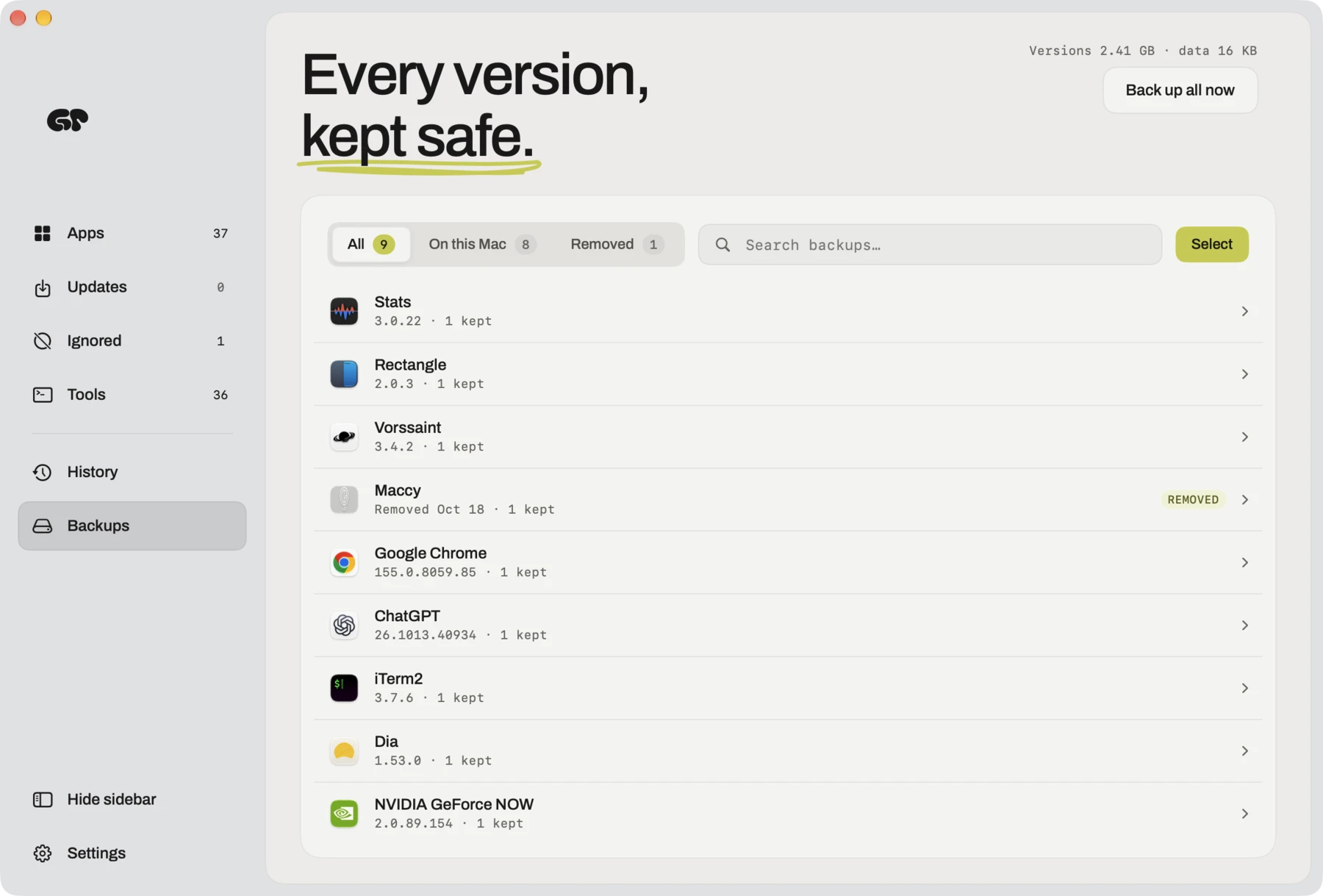The width and height of the screenshot is (1323, 896).
Task: Click the Stats app icon
Action: (344, 312)
